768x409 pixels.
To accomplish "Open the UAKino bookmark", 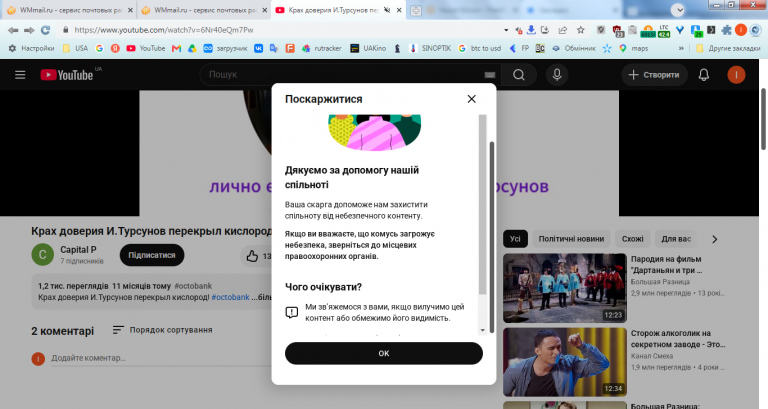I will (368, 48).
